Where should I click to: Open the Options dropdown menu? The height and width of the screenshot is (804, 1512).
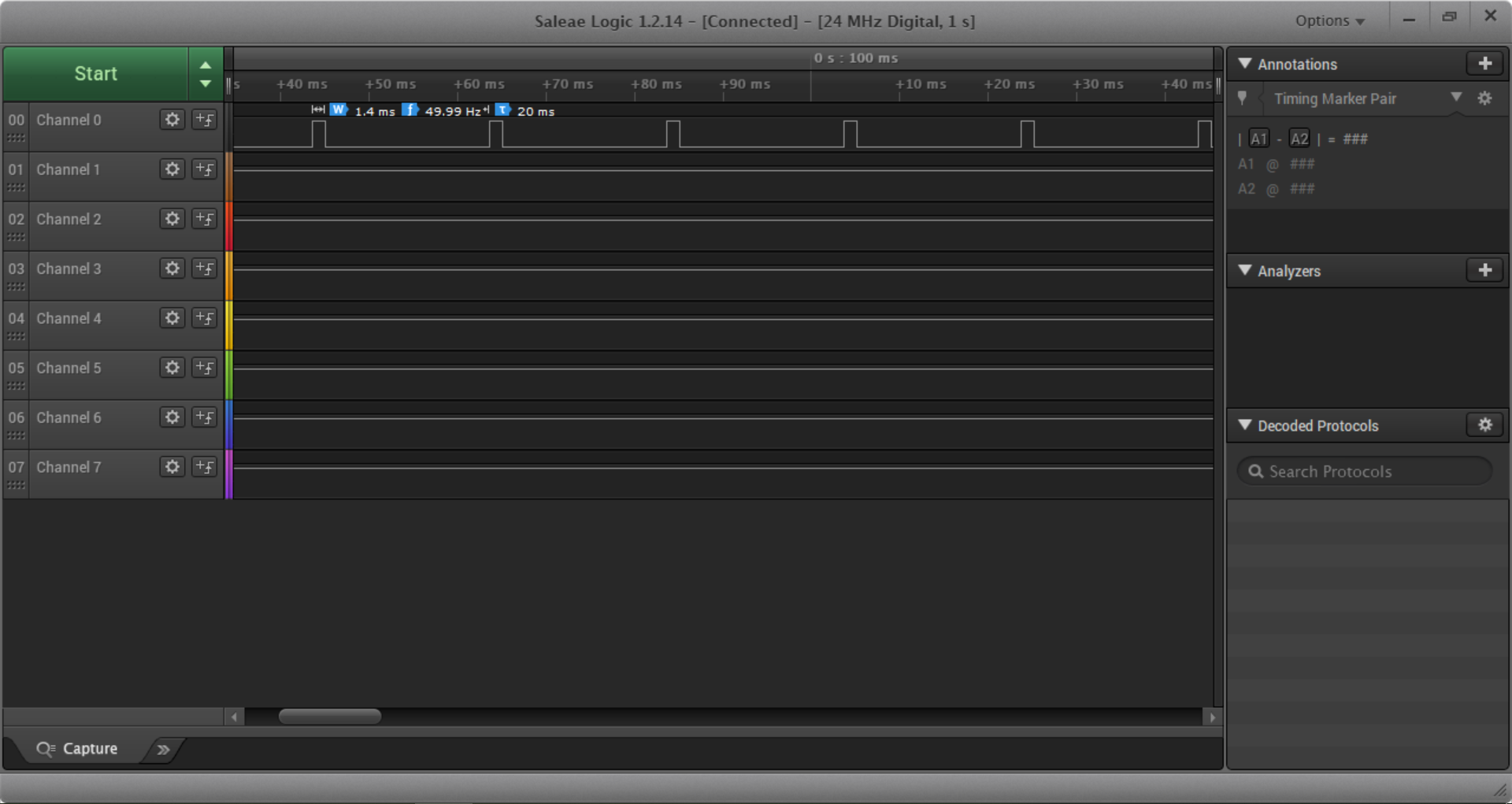click(x=1329, y=21)
